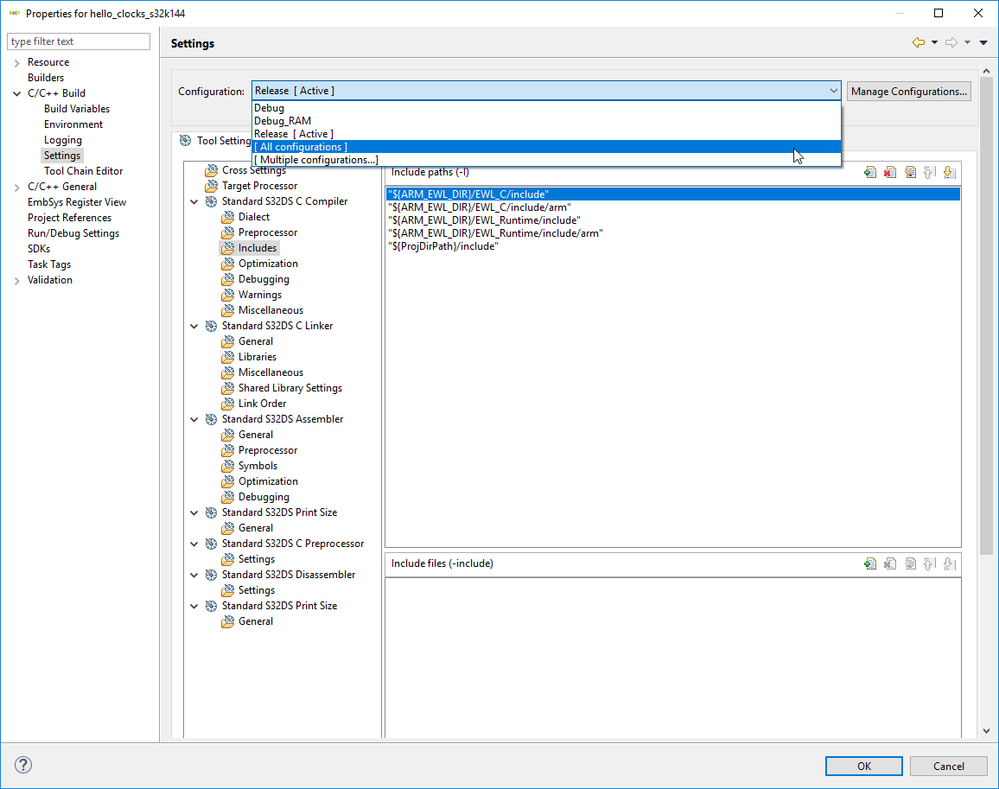999x789 pixels.
Task: Open Task Tags page
Action: 49,264
